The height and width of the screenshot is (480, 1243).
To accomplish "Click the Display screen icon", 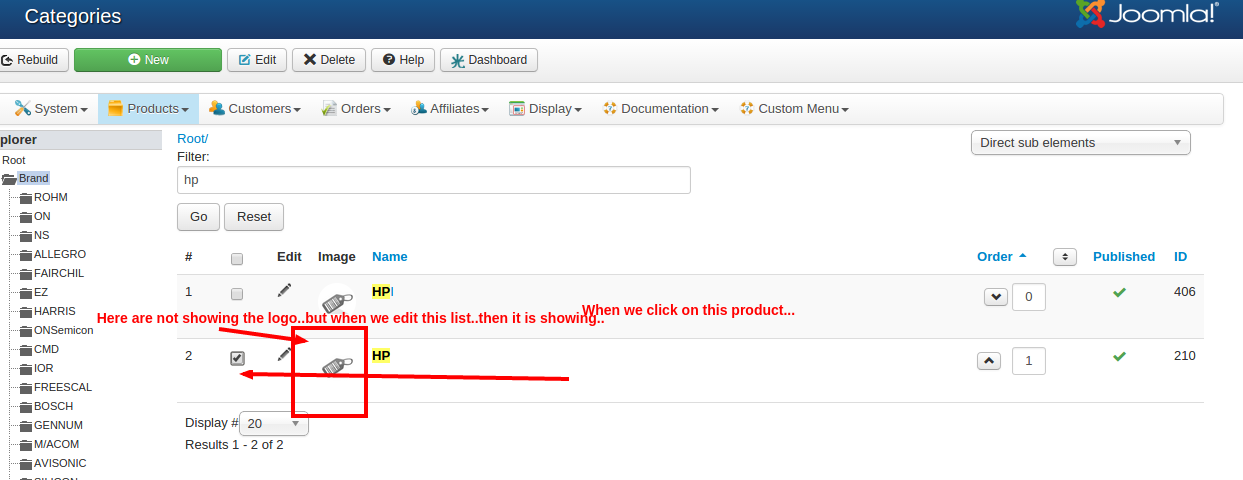I will pyautogui.click(x=517, y=108).
